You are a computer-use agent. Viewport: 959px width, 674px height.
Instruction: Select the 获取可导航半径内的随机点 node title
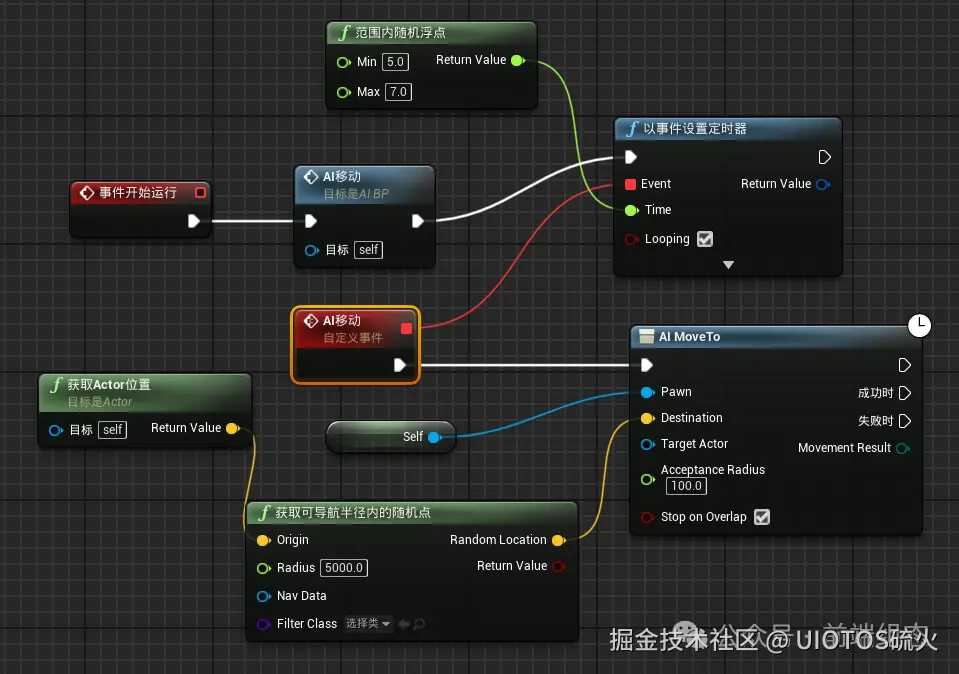click(x=353, y=513)
